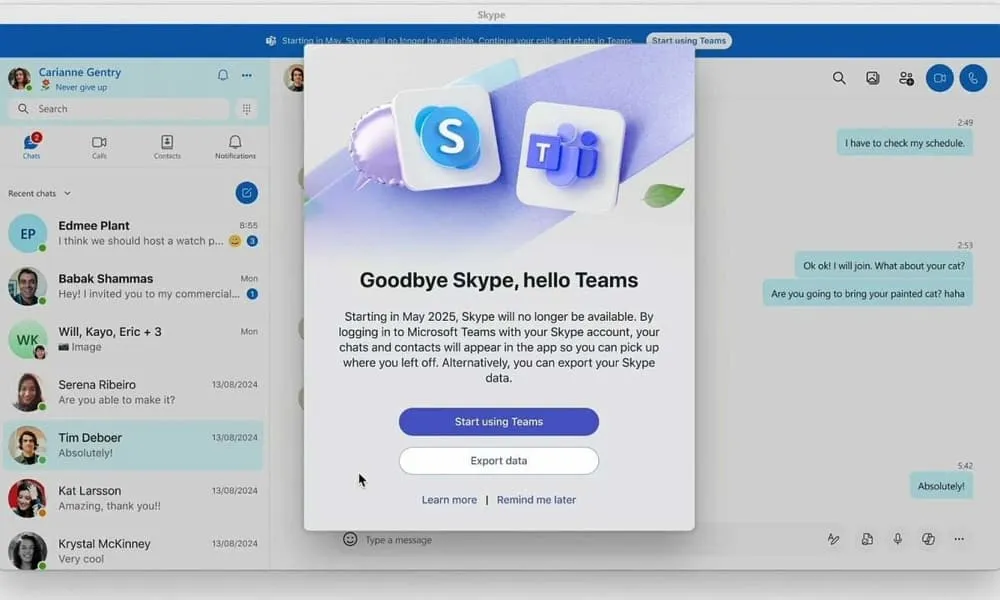Click the Export data button

pyautogui.click(x=499, y=460)
